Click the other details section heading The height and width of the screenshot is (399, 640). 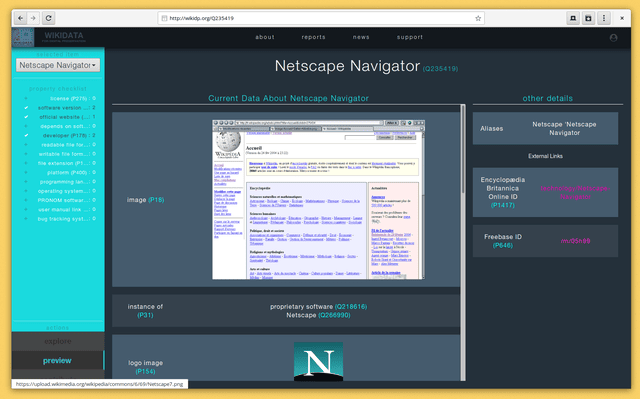547,98
